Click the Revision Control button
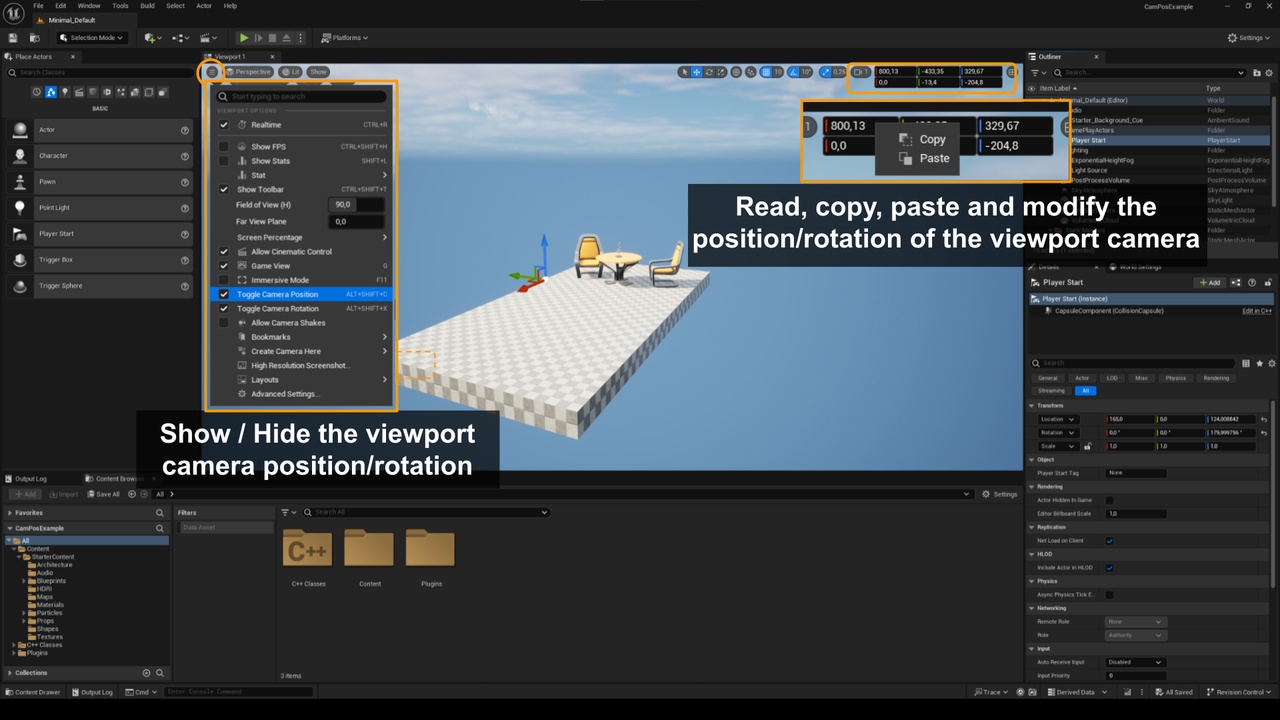Image resolution: width=1280 pixels, height=720 pixels. (x=1238, y=692)
